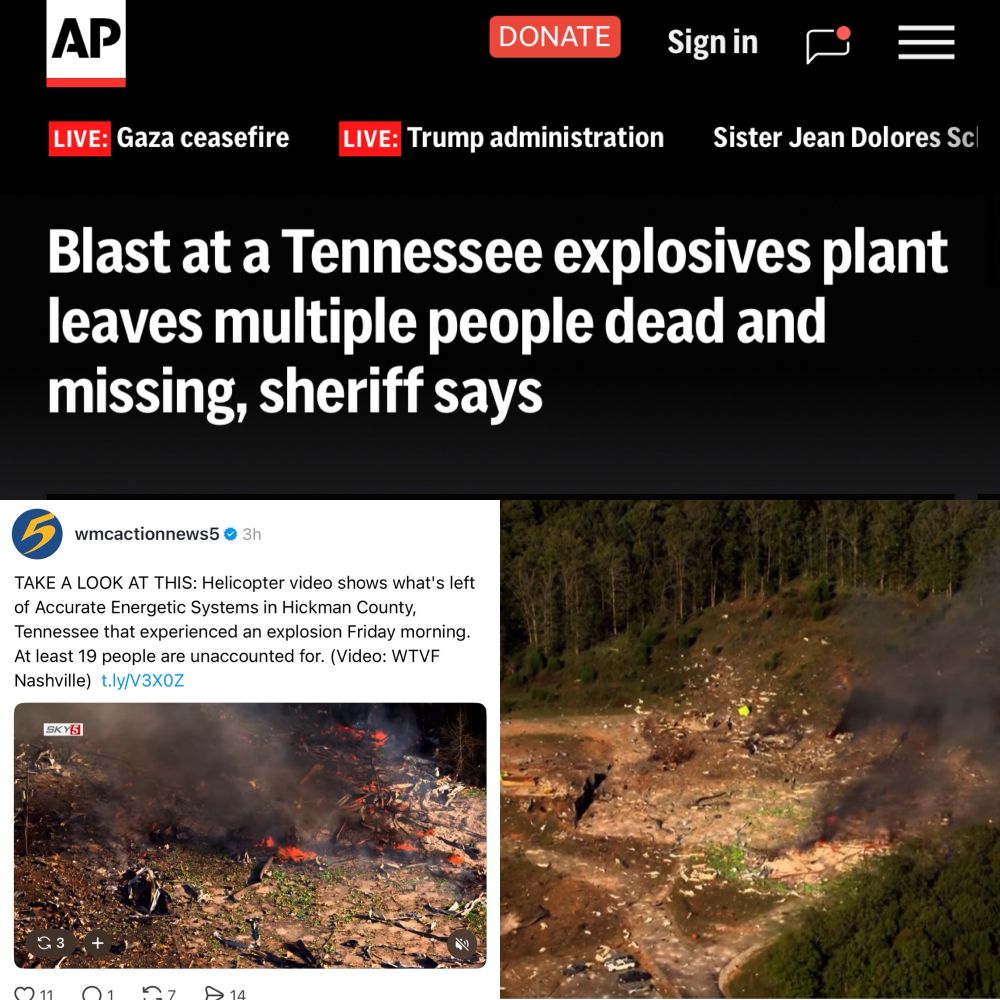This screenshot has height=1000, width=1000.
Task: Open the wmcactionnews5 profile avatar
Action: [38, 534]
